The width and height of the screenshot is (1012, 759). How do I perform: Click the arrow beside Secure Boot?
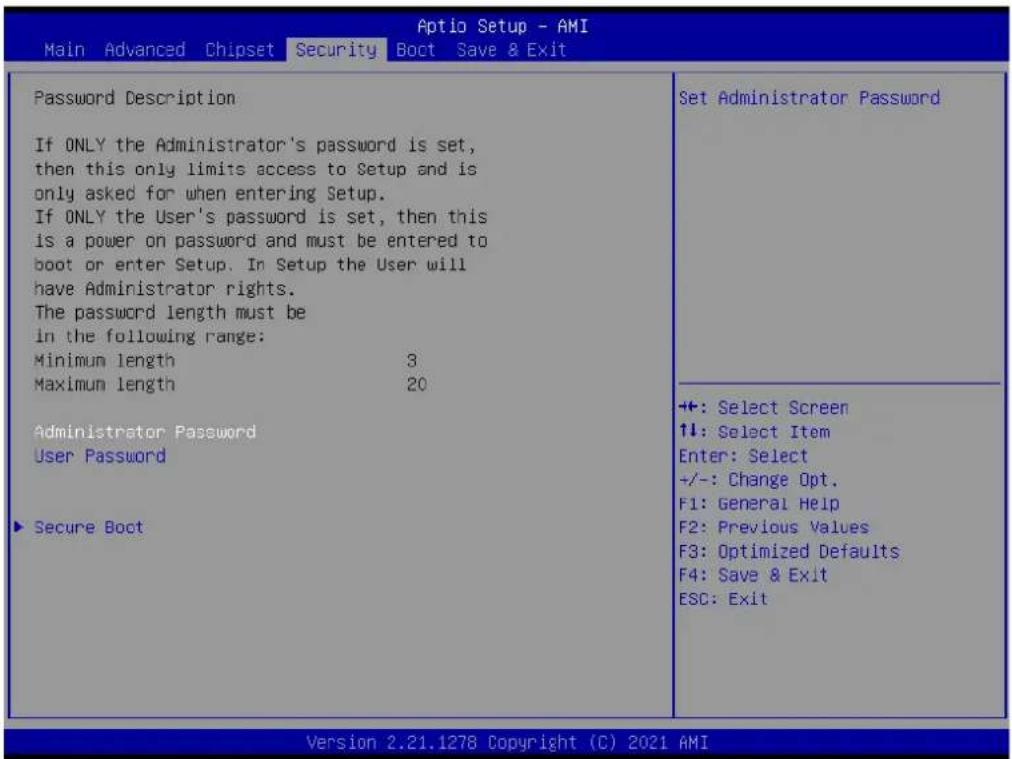point(19,527)
